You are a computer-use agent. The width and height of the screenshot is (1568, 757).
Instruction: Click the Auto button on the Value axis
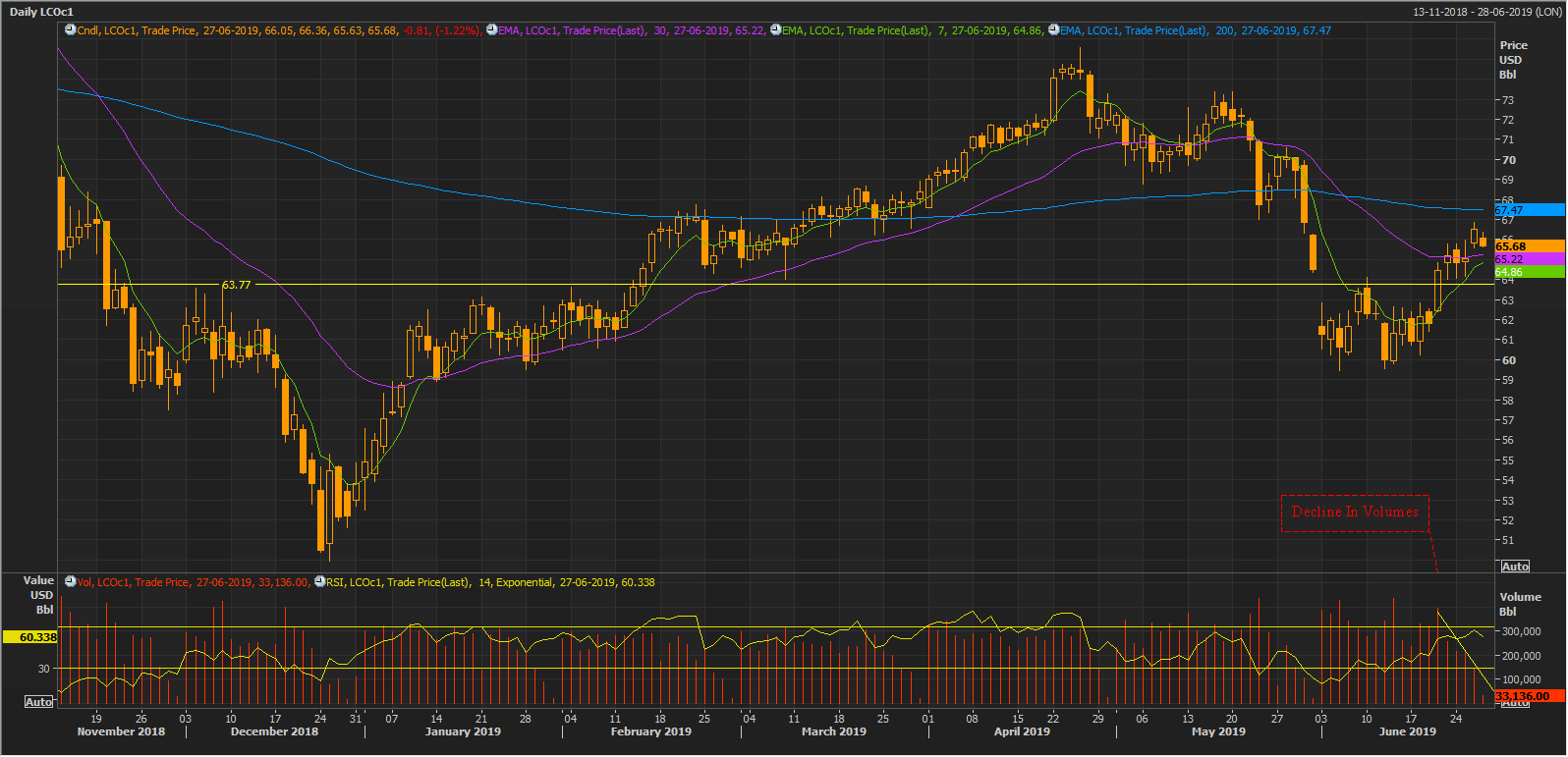click(38, 702)
